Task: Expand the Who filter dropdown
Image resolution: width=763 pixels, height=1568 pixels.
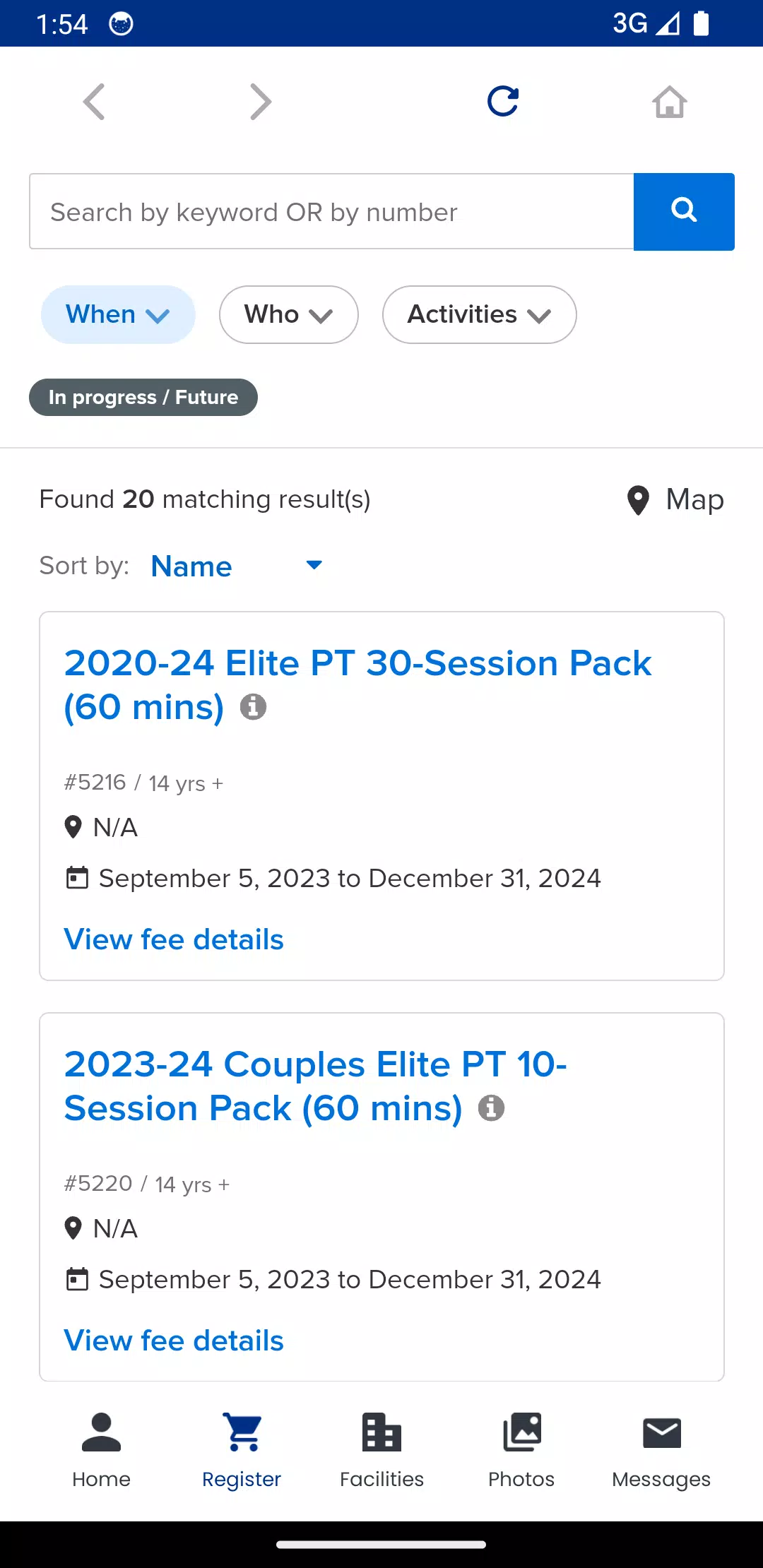Action: (288, 314)
